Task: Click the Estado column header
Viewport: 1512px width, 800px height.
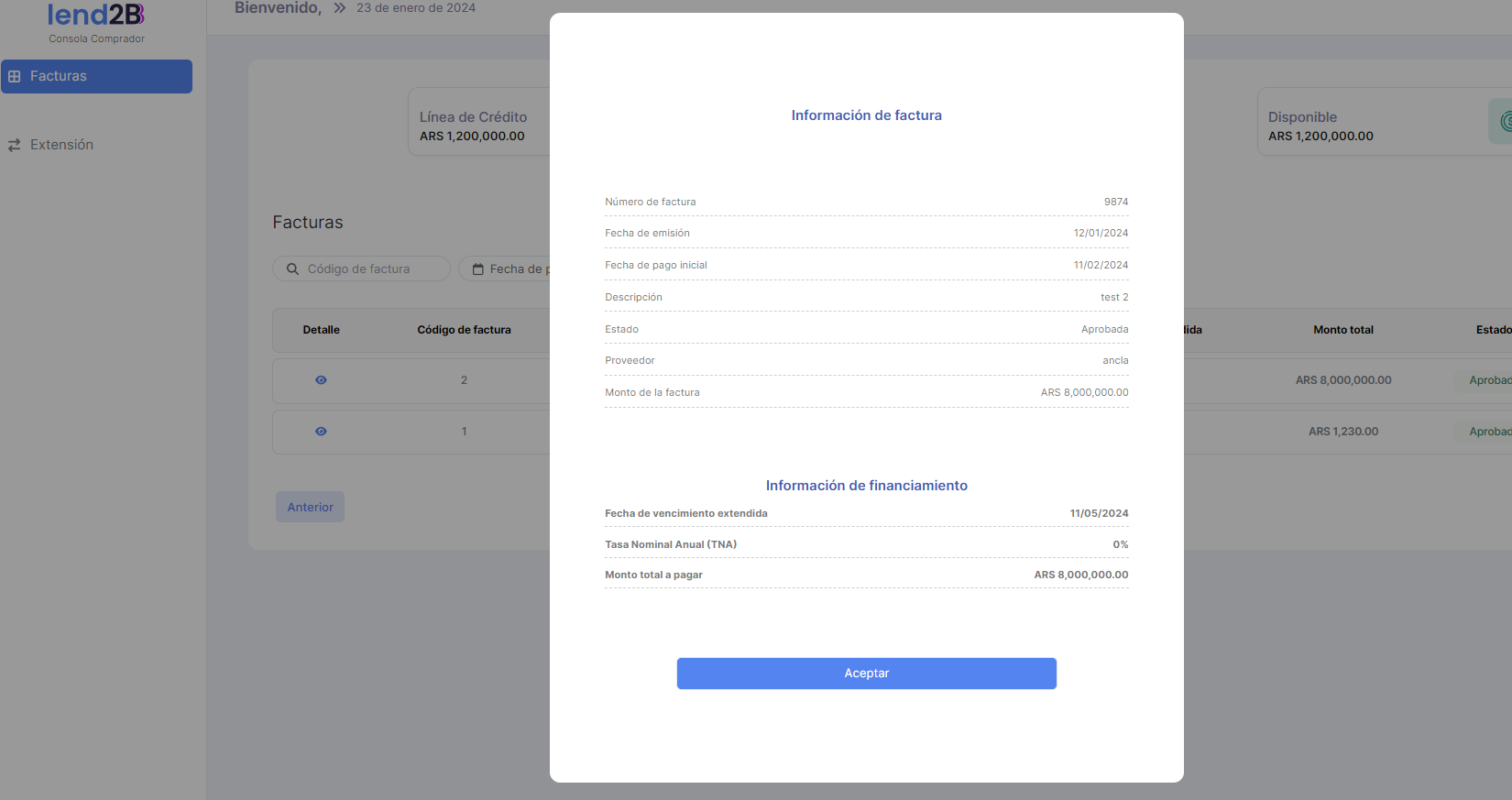Action: 1492,330
